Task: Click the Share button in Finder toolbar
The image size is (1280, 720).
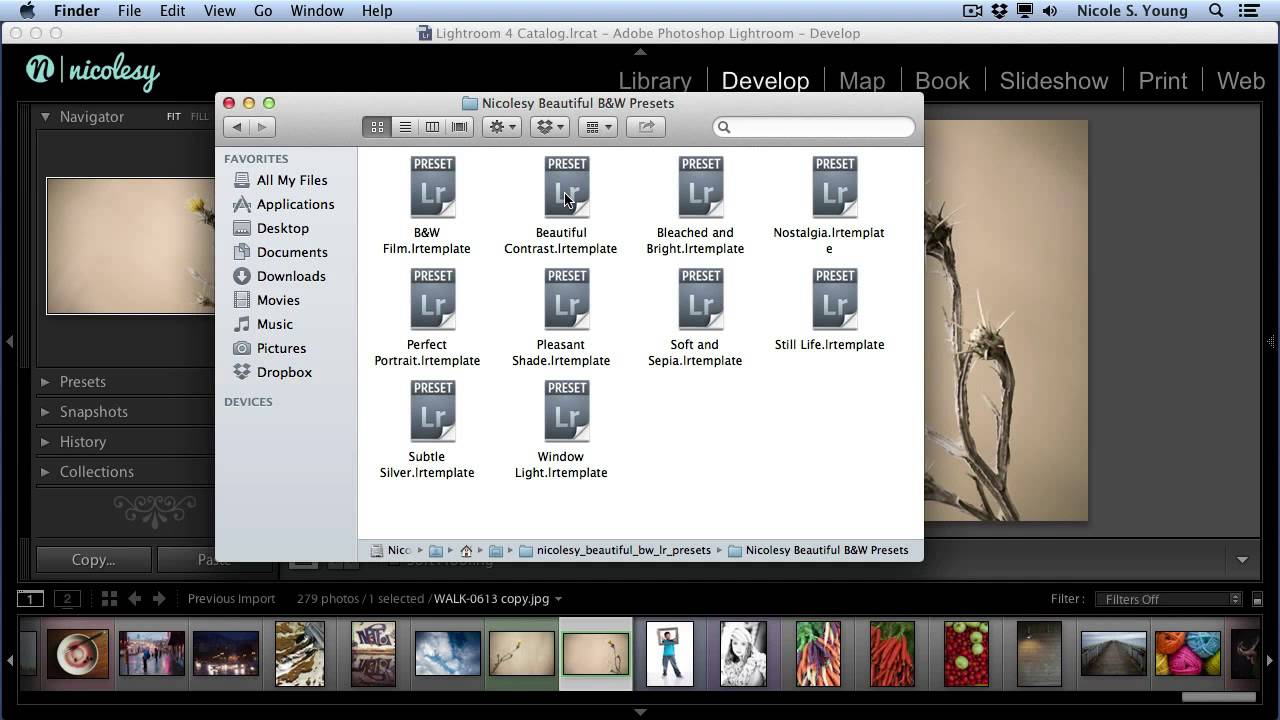Action: point(646,127)
